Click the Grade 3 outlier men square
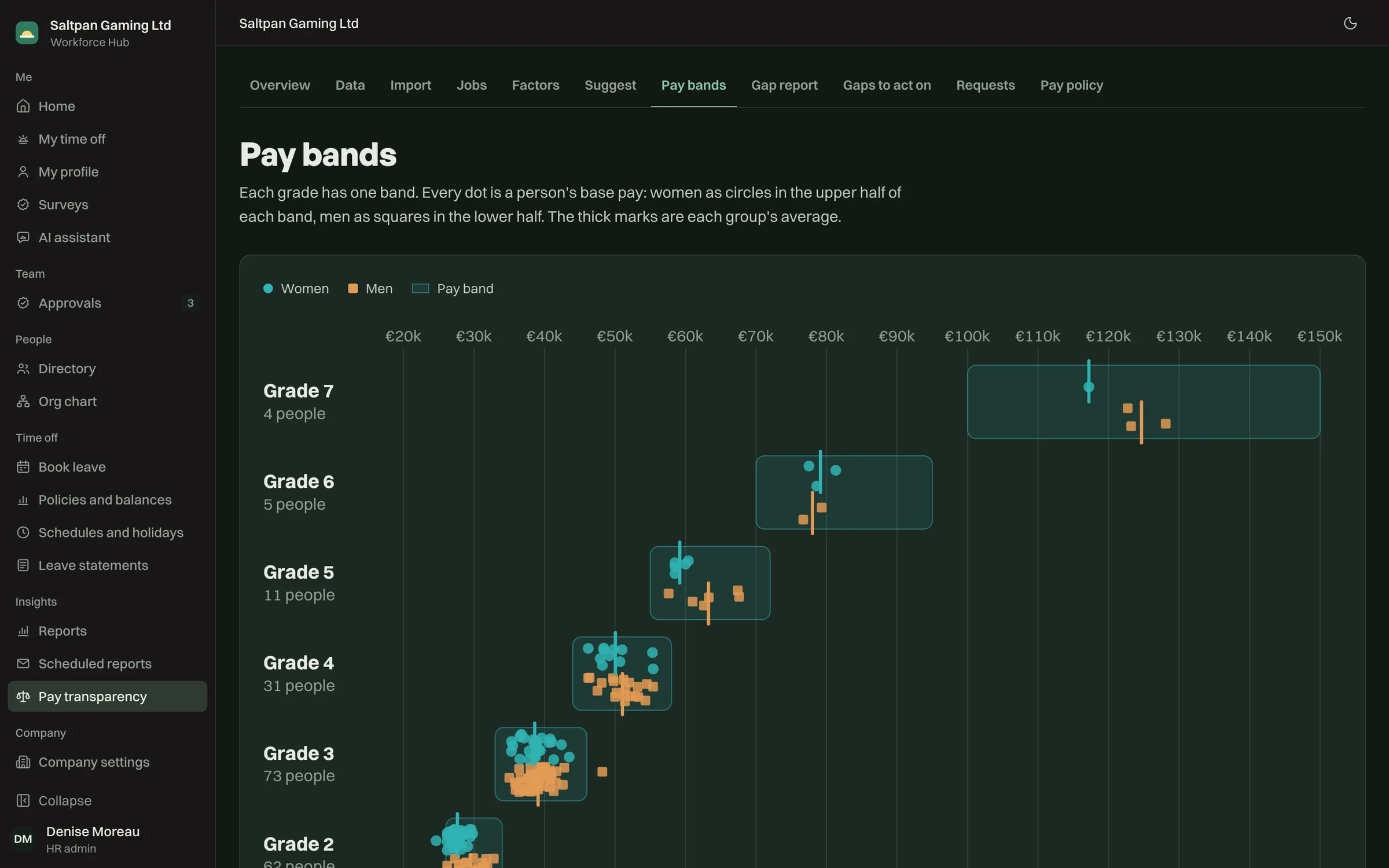 (602, 771)
